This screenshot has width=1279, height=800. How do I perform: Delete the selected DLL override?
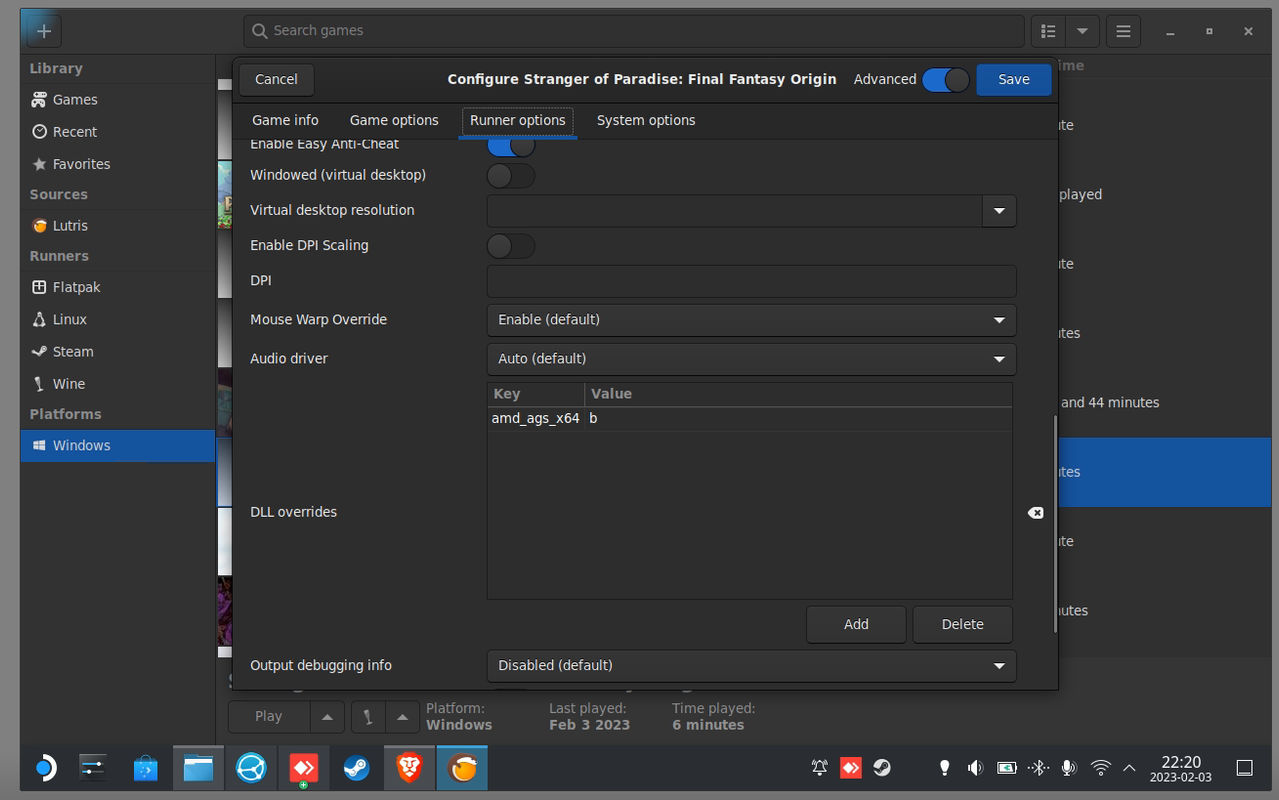pos(962,624)
